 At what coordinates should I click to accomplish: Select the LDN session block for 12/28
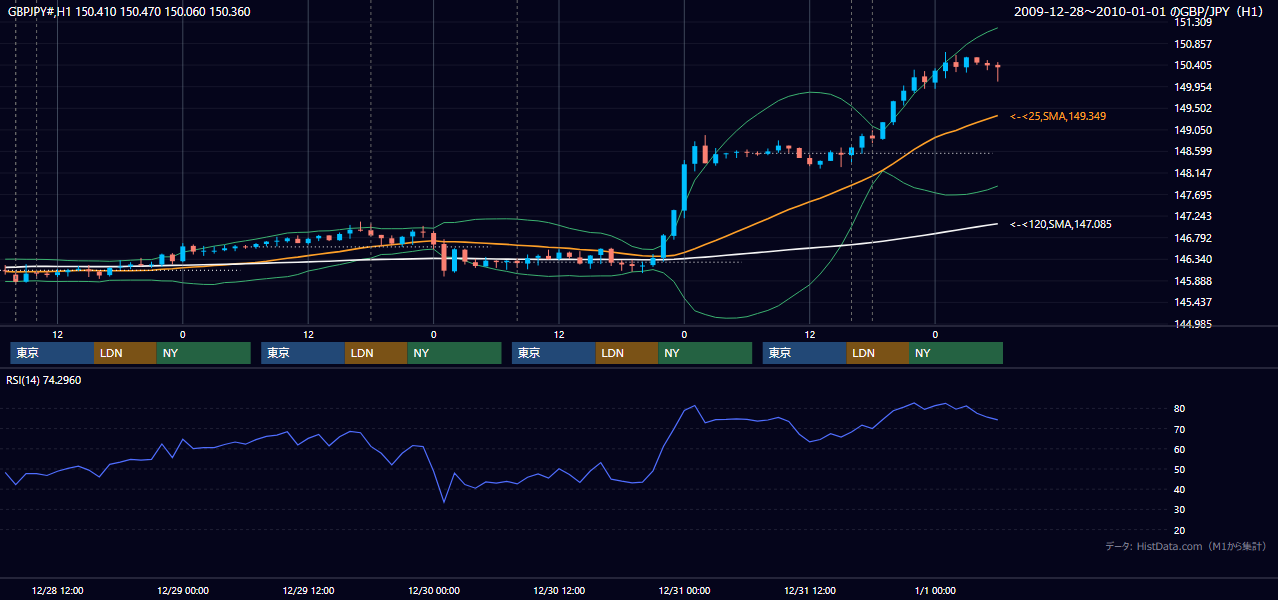click(125, 353)
